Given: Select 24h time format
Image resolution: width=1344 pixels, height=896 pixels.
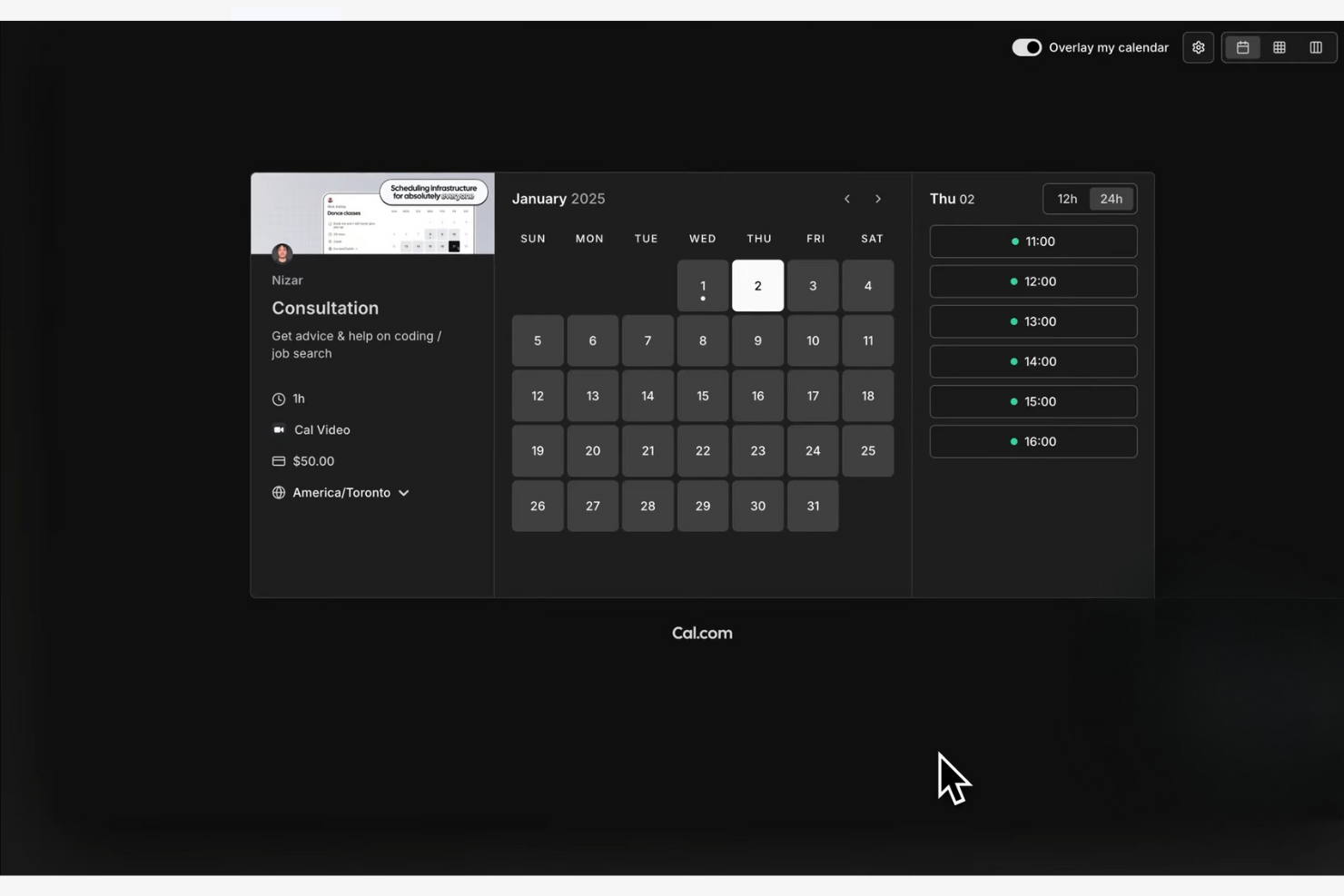Looking at the screenshot, I should click(1111, 199).
